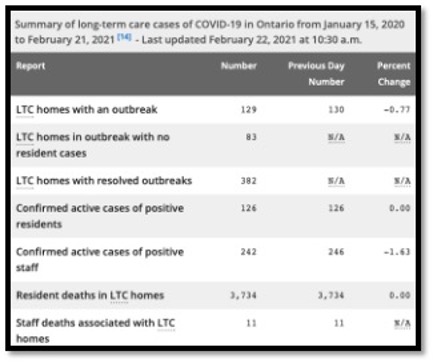Click LTC abbreviation in 'Staff deaths' row
434x364 pixels.
(x=166, y=323)
